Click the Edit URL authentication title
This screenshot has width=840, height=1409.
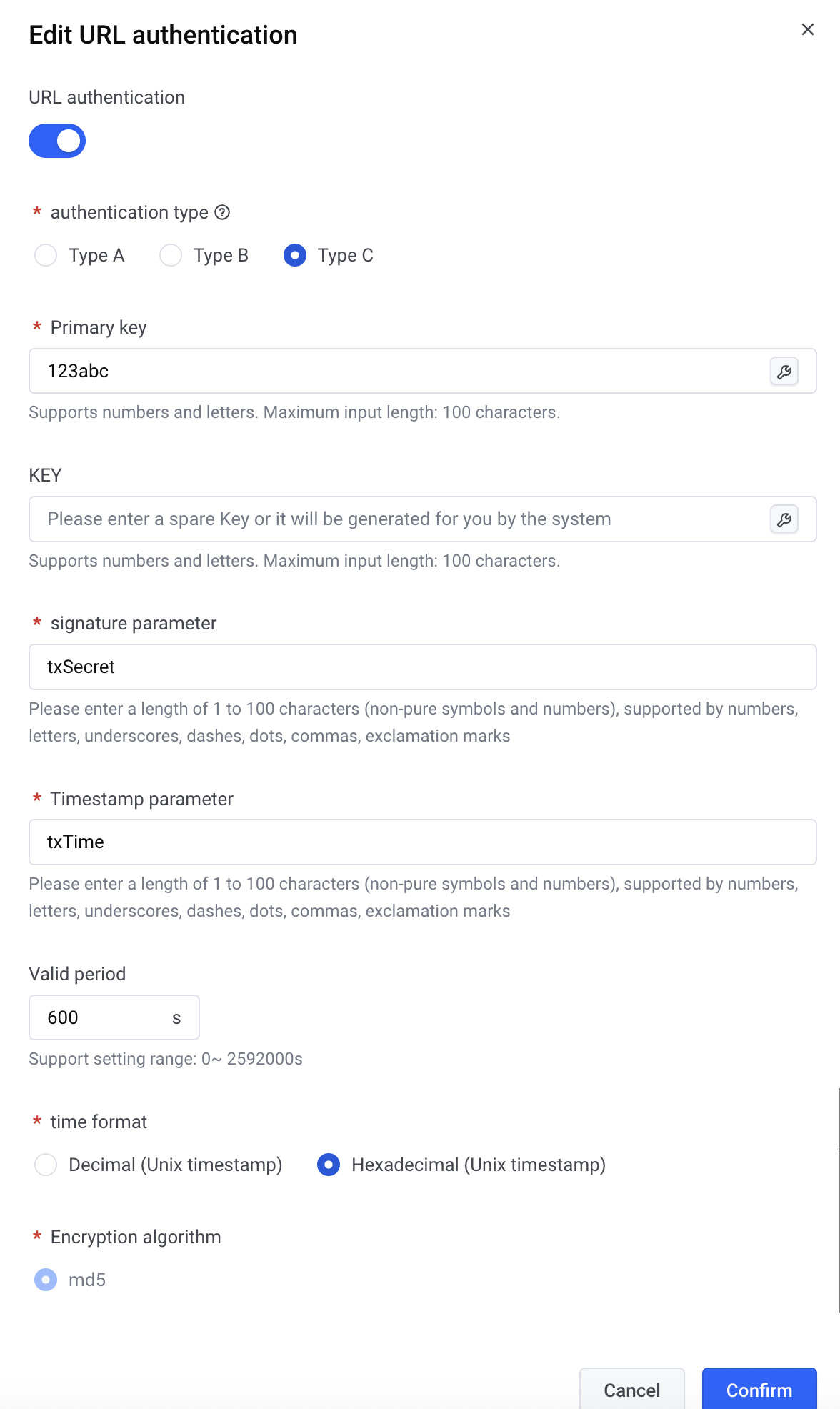[x=163, y=35]
